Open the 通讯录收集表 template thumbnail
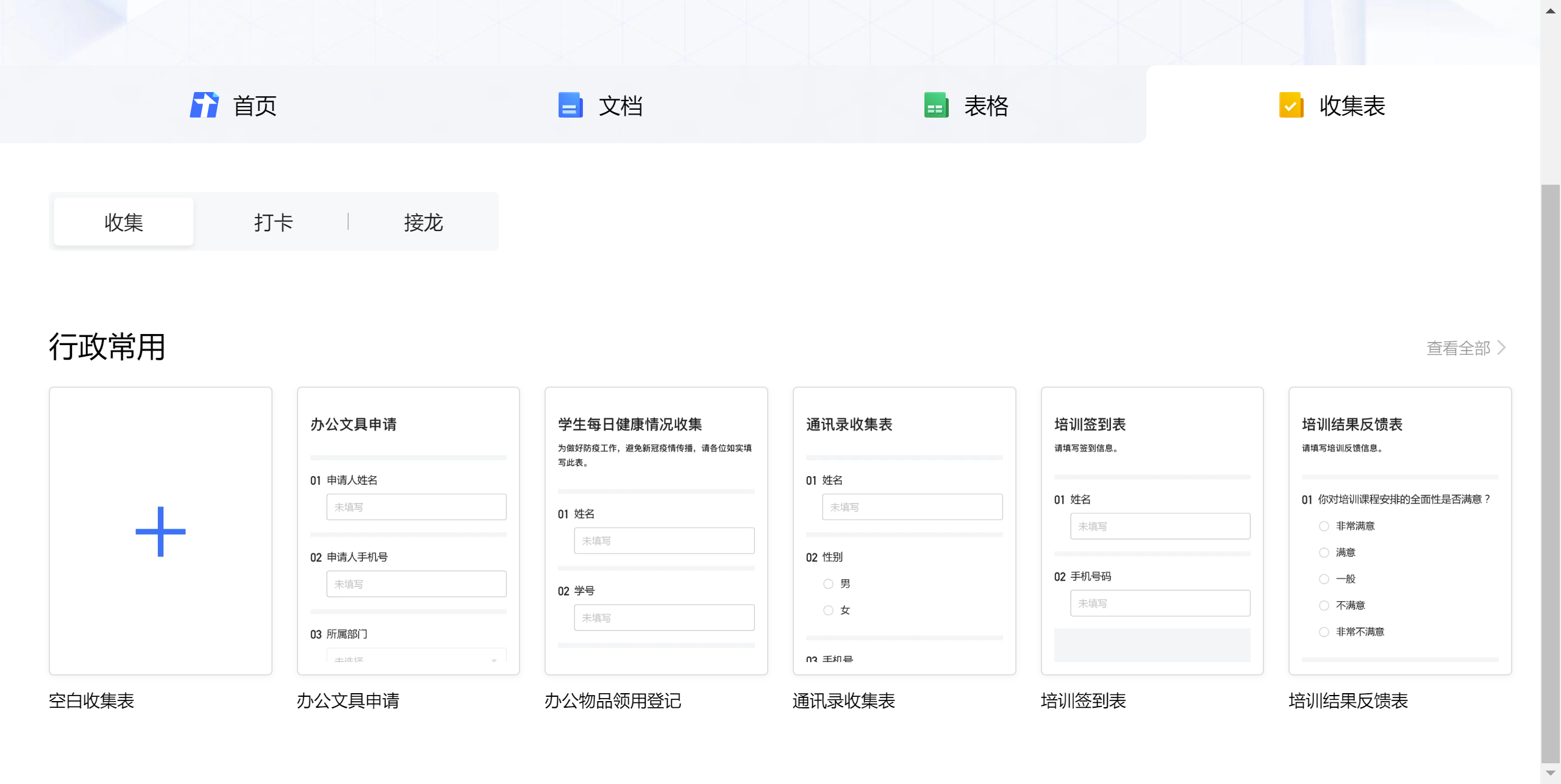Viewport: 1561px width, 784px height. 904,530
